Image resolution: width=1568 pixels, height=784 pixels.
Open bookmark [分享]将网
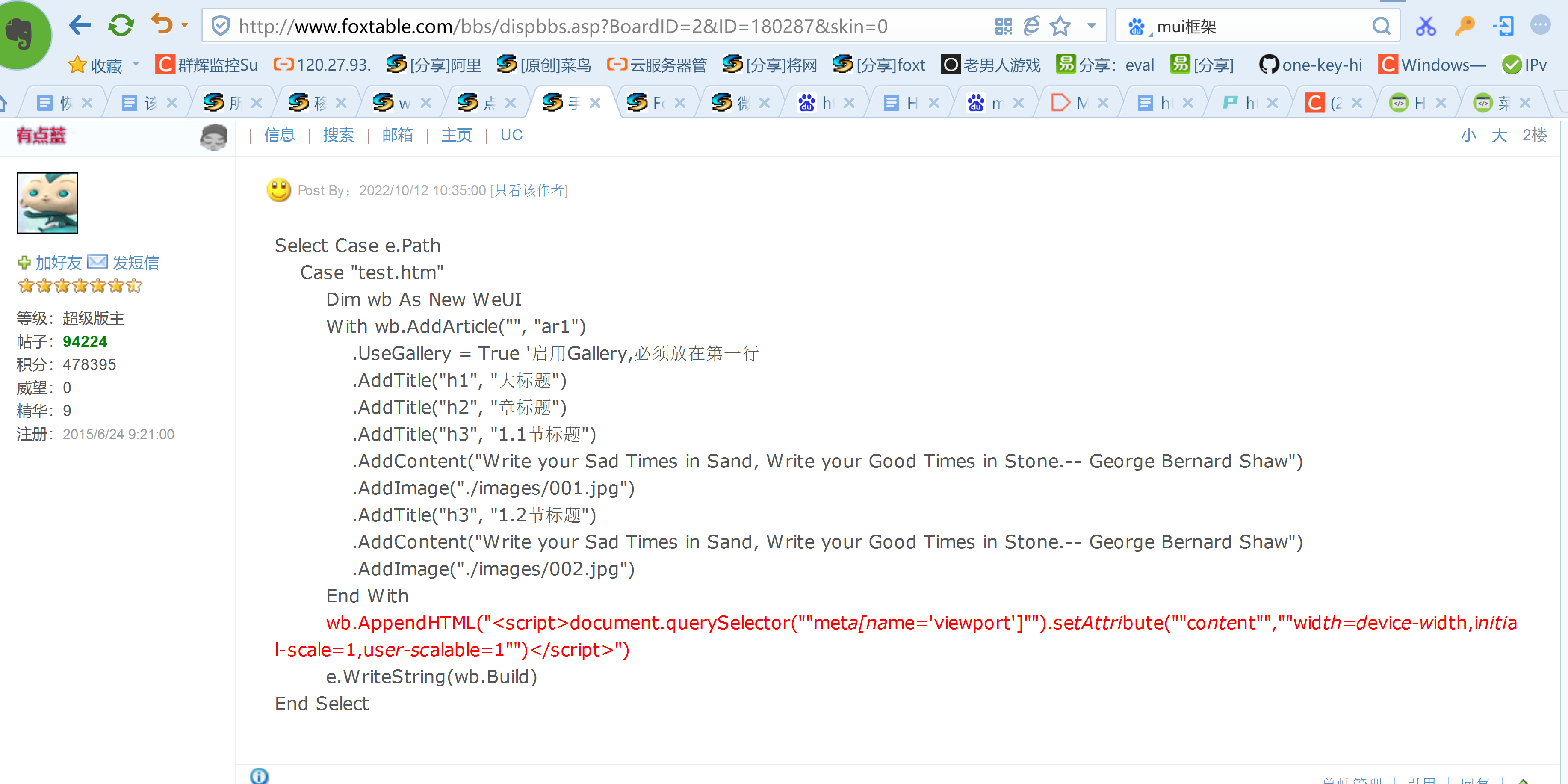769,65
